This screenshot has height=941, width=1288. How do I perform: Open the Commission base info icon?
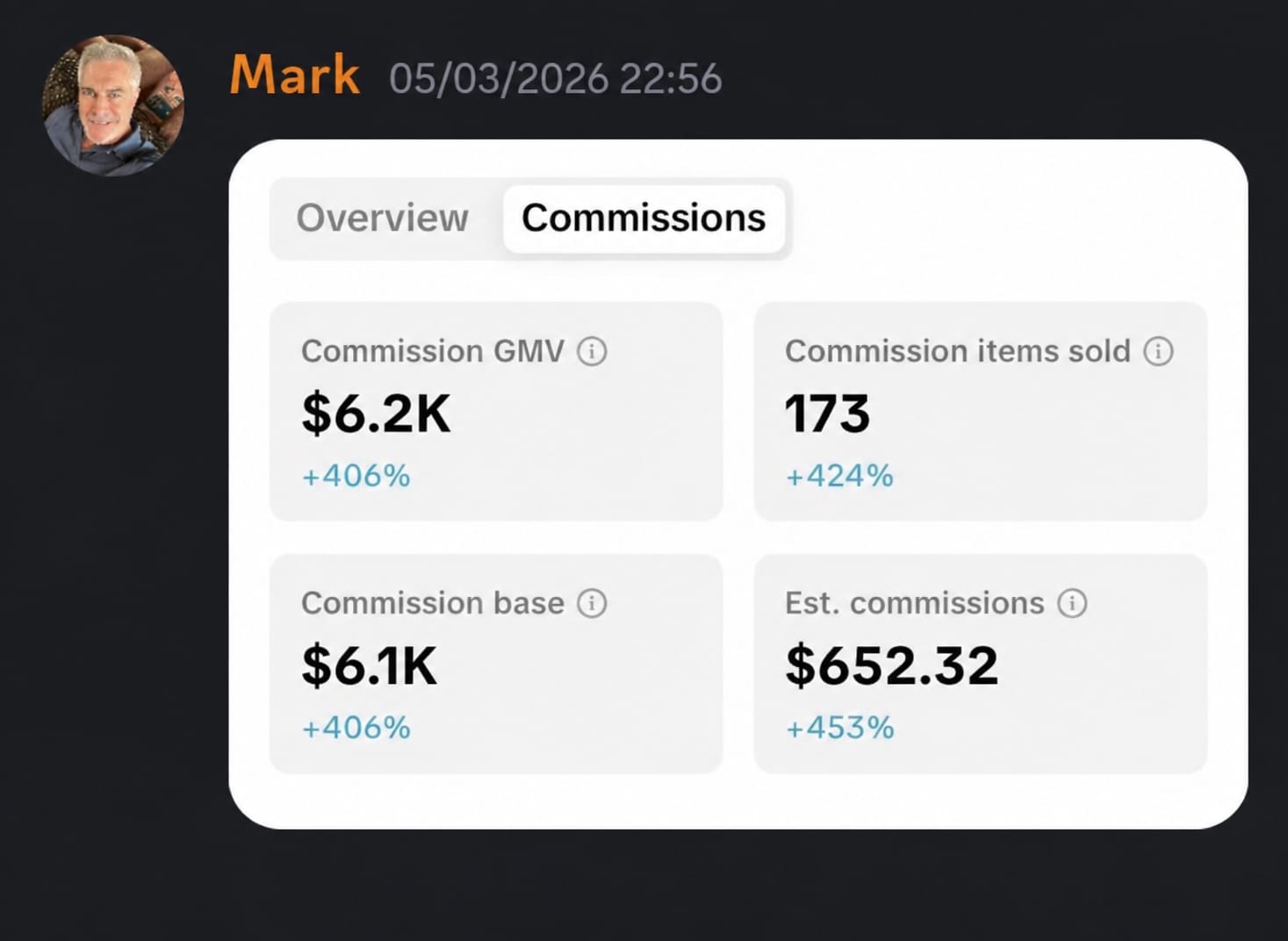coord(592,603)
